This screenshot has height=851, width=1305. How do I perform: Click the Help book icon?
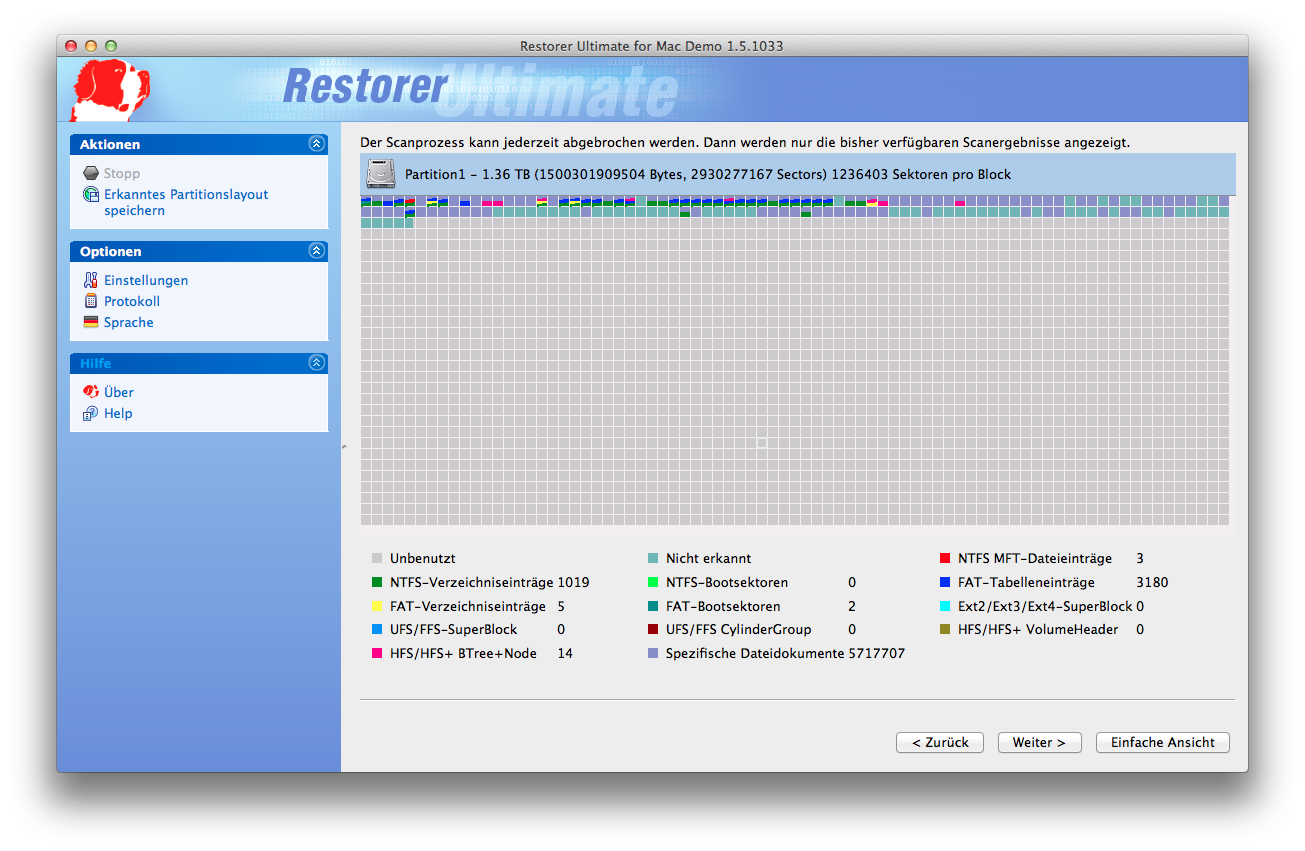click(91, 413)
